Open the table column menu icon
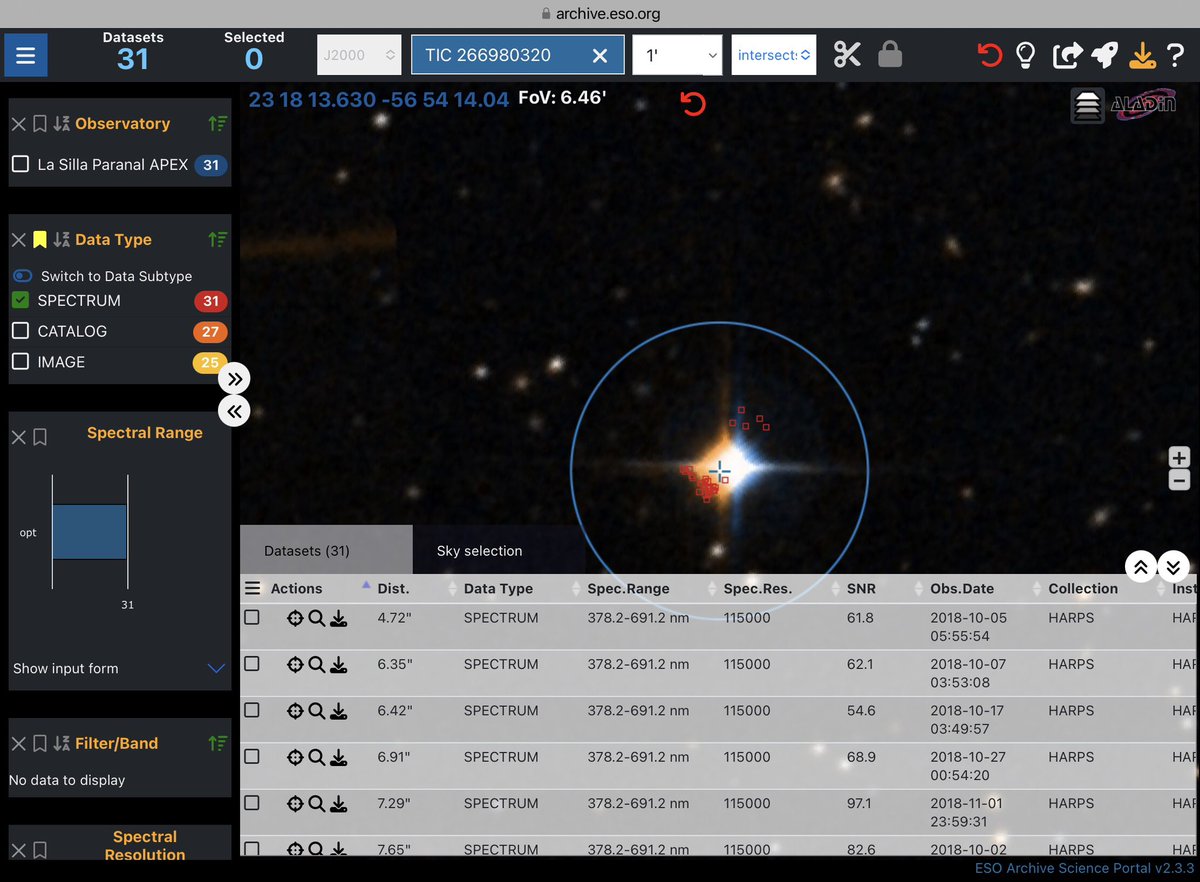The width and height of the screenshot is (1200, 882). tap(253, 589)
